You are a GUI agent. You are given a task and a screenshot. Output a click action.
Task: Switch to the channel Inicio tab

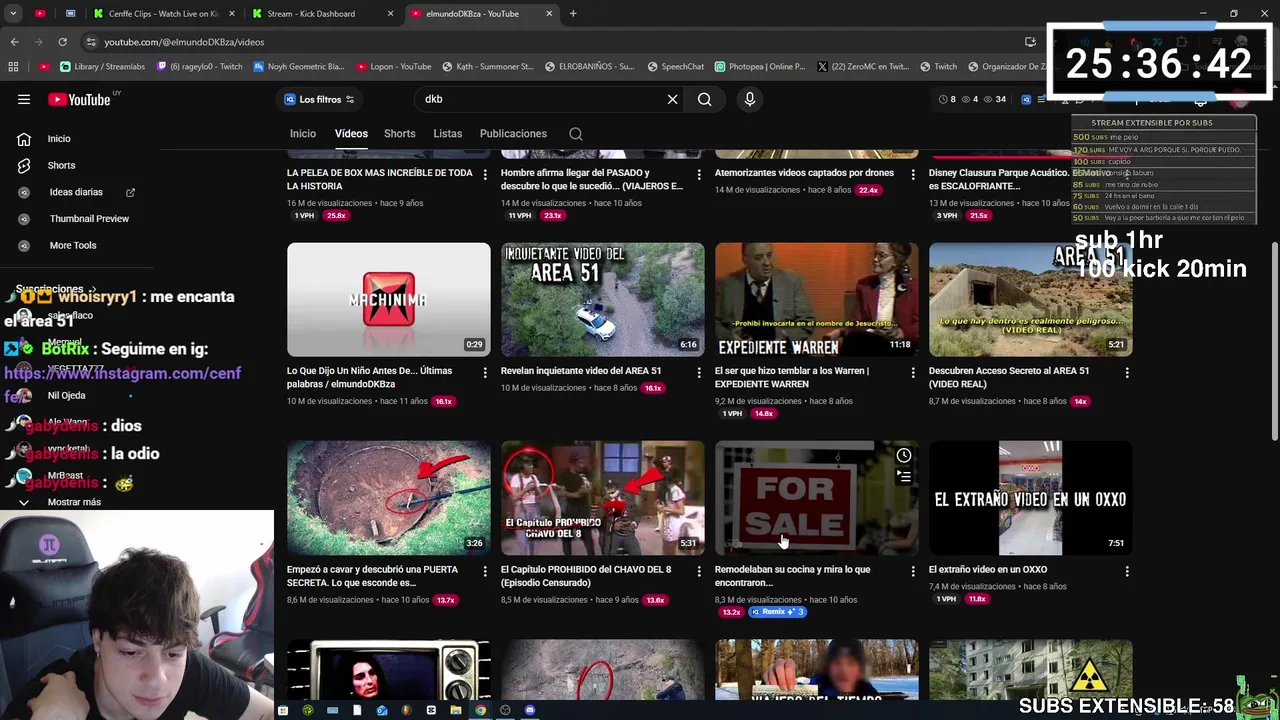click(303, 134)
